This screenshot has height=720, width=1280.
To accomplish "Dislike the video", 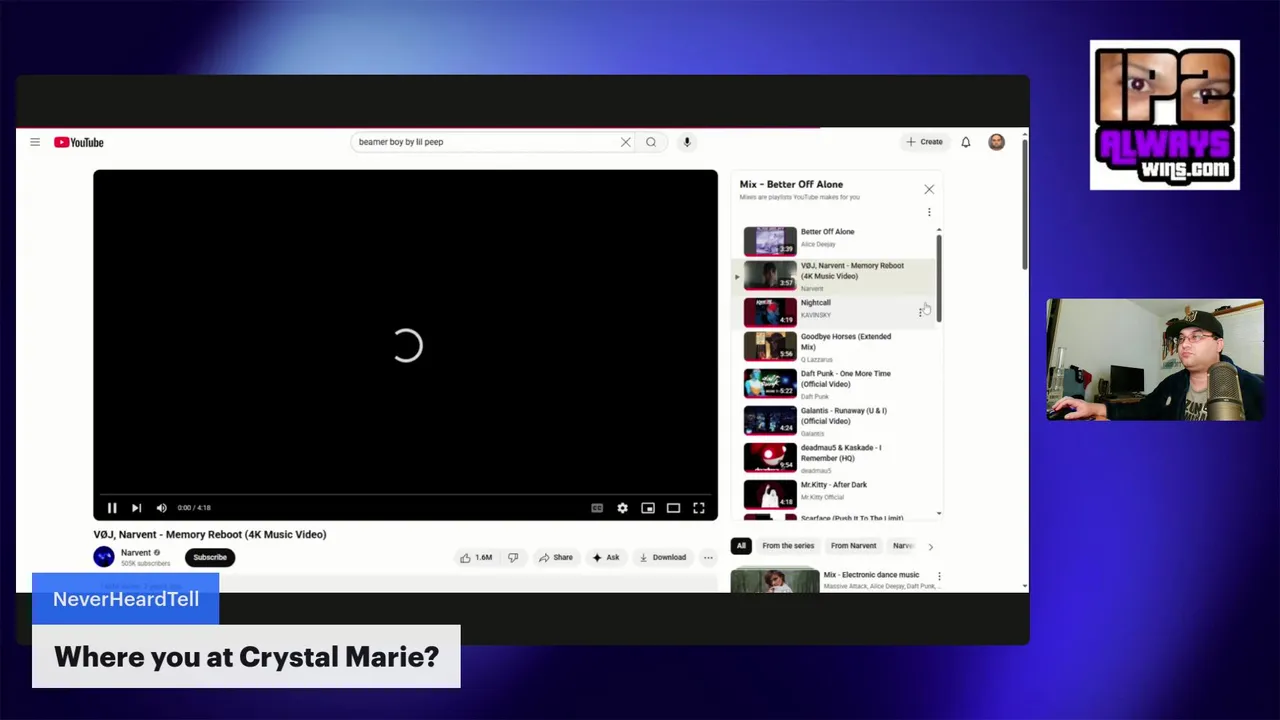I will [x=513, y=558].
